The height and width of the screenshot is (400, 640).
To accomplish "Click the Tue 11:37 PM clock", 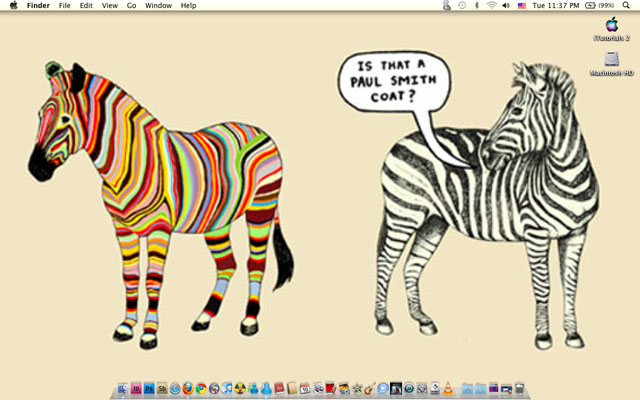I will 556,5.
